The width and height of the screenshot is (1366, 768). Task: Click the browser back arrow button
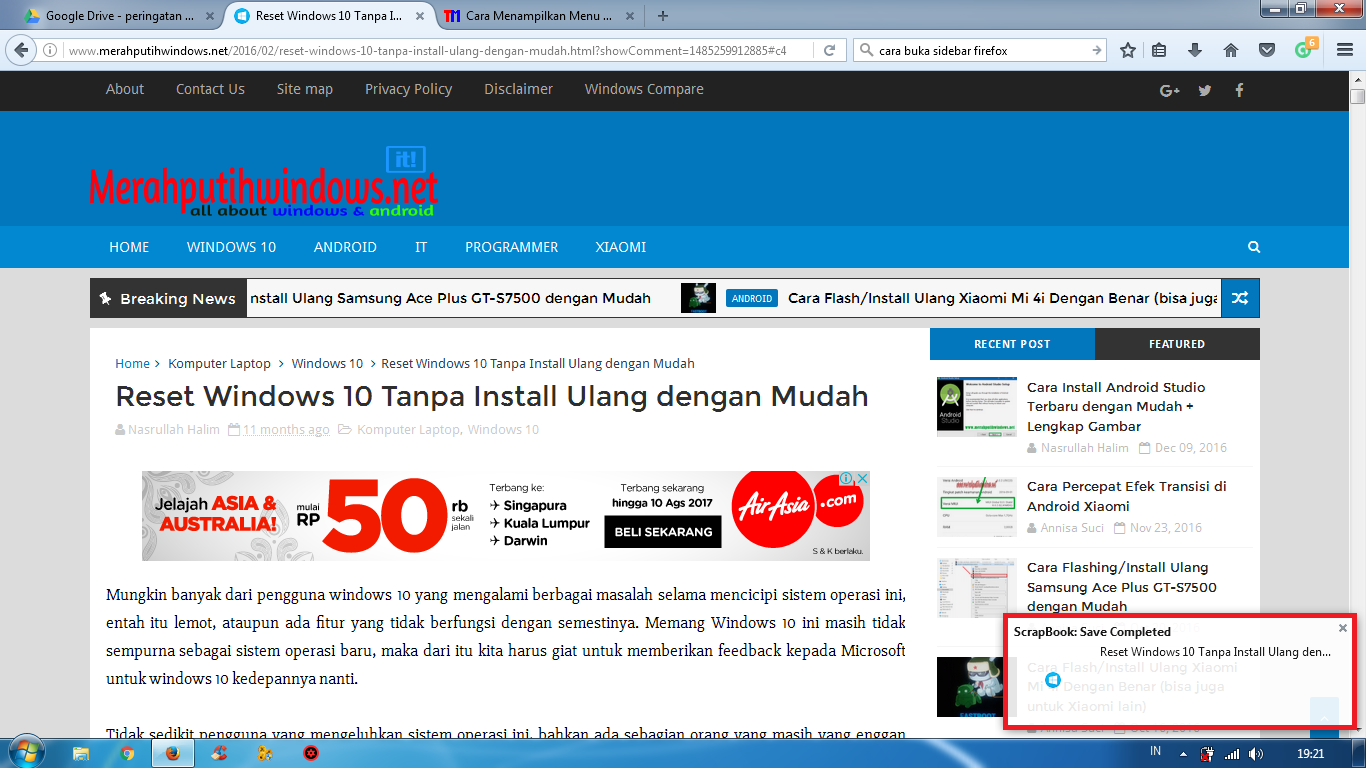22,50
